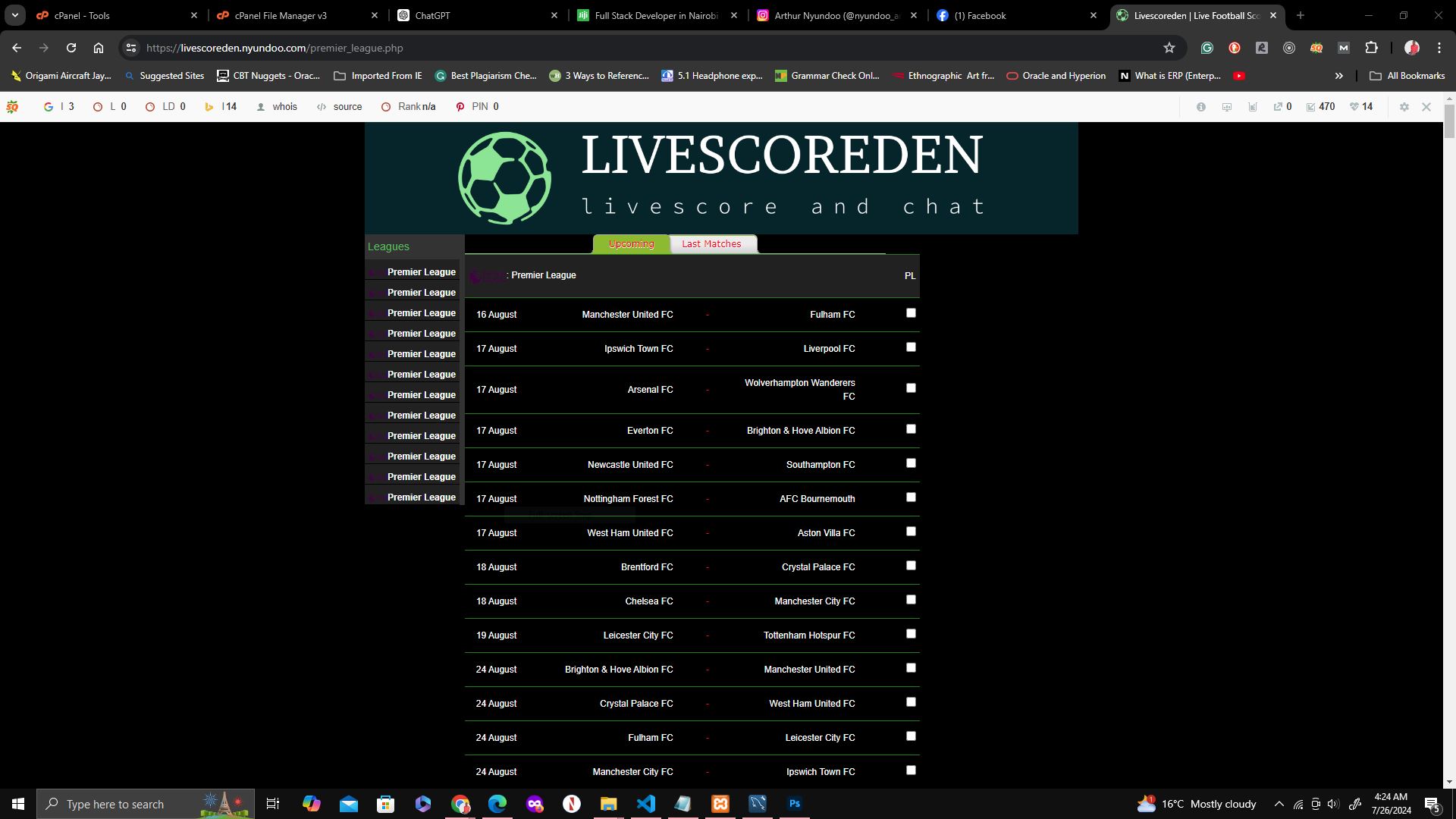The image size is (1456, 819).
Task: Click the 24 August Manchester City FC row
Action: click(692, 772)
